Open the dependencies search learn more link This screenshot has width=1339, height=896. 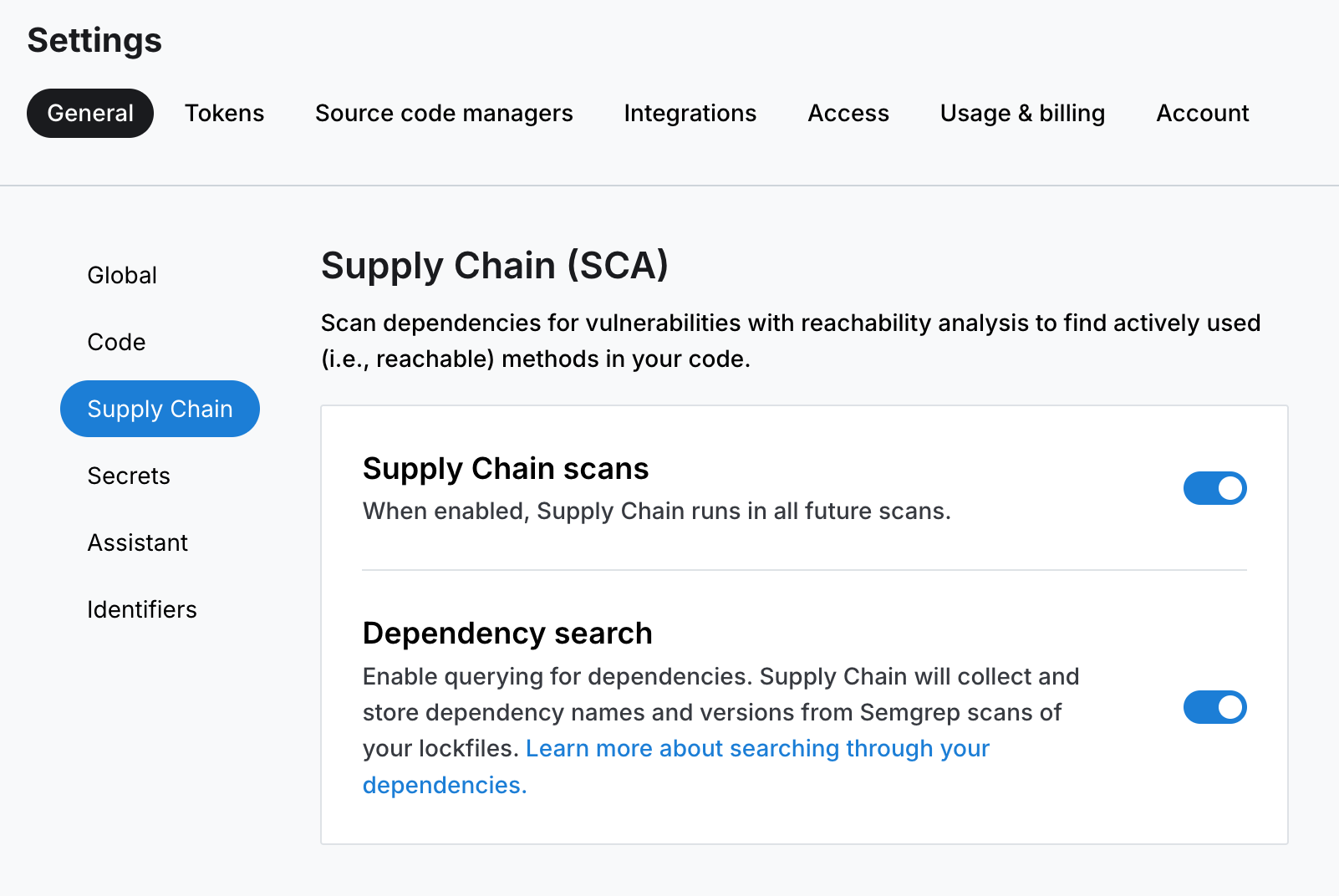(x=757, y=748)
